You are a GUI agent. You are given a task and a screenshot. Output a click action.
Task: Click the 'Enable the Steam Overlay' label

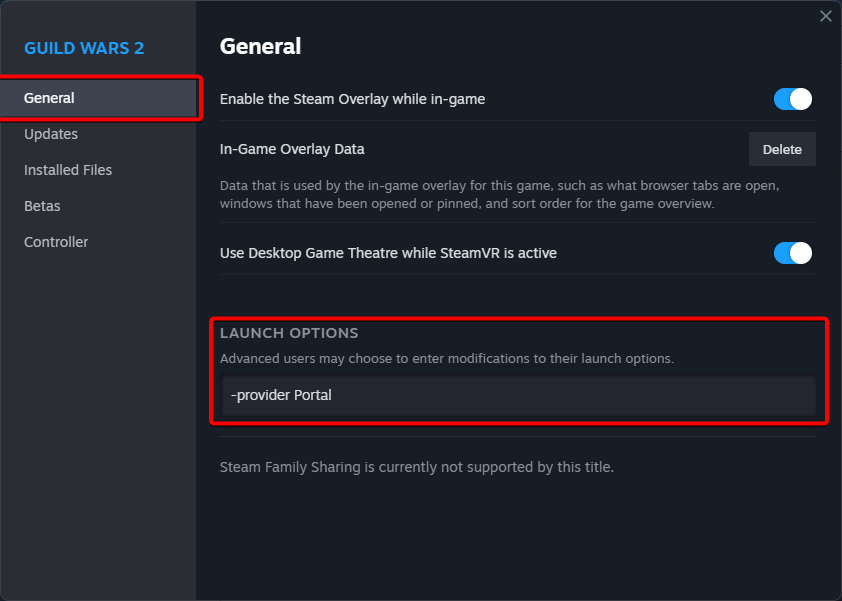pos(352,99)
